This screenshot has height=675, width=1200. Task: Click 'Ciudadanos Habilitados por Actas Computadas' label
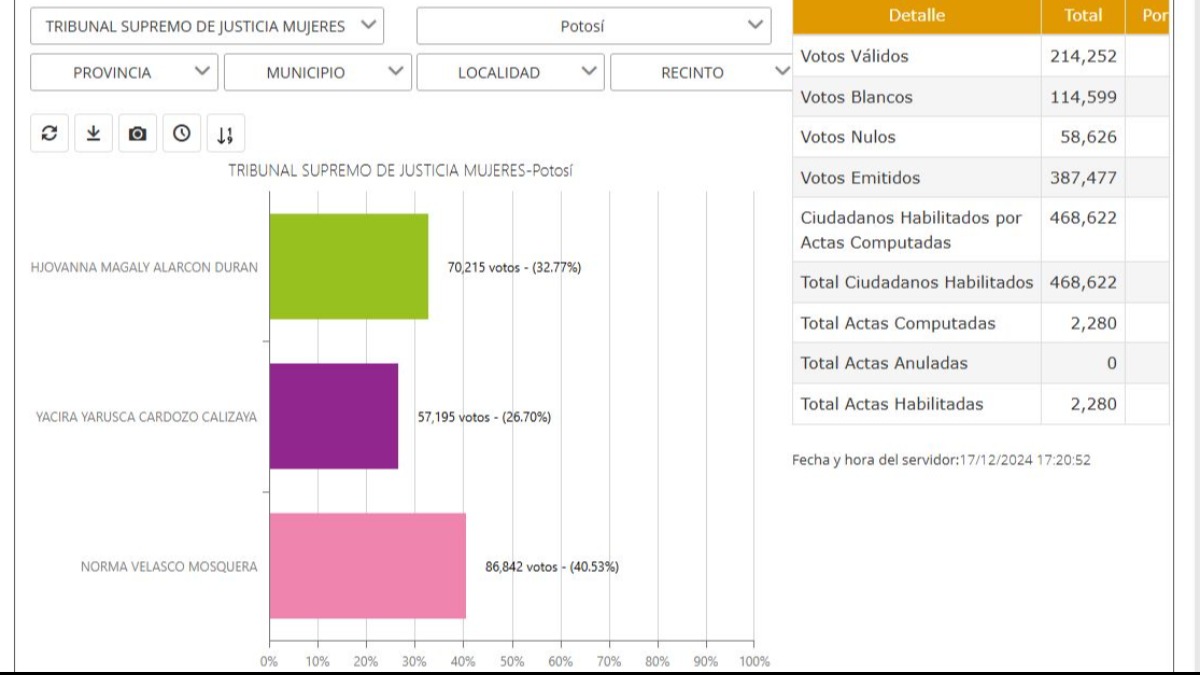[x=911, y=230]
